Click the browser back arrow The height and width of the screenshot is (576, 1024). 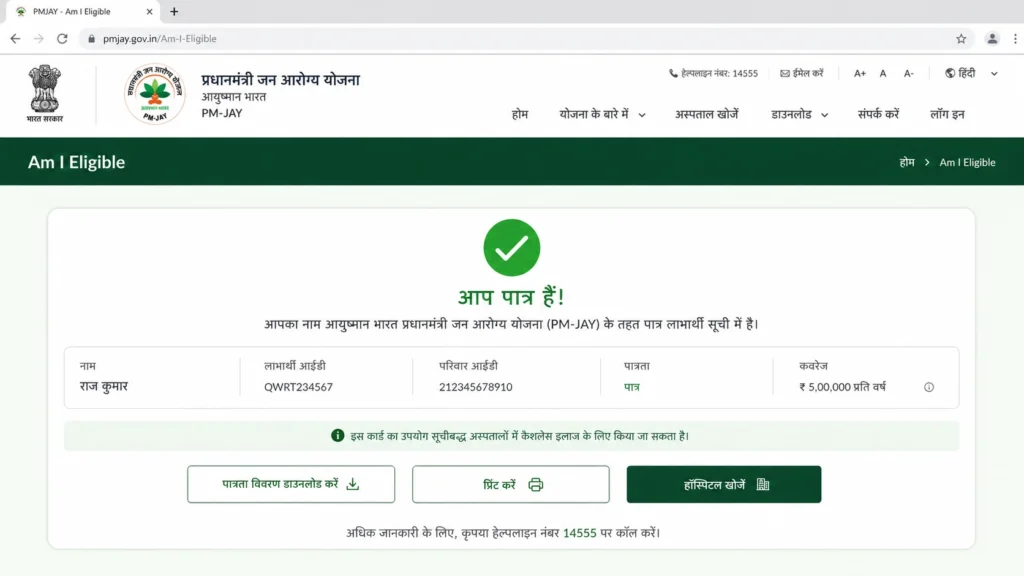point(15,39)
